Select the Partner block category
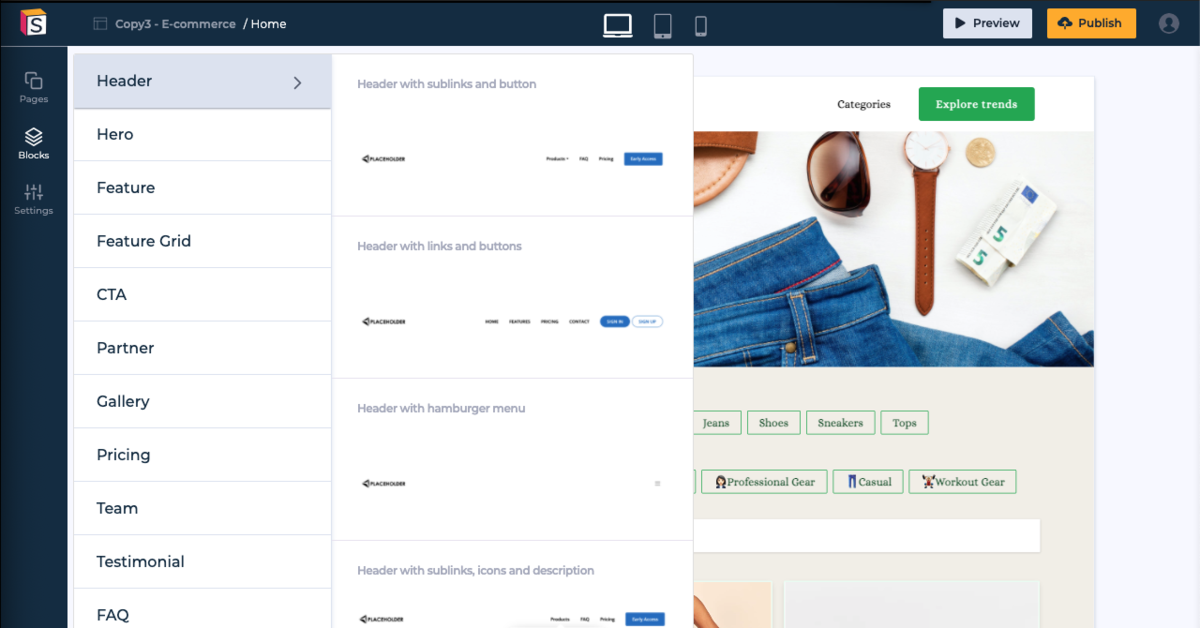1200x628 pixels. tap(202, 348)
